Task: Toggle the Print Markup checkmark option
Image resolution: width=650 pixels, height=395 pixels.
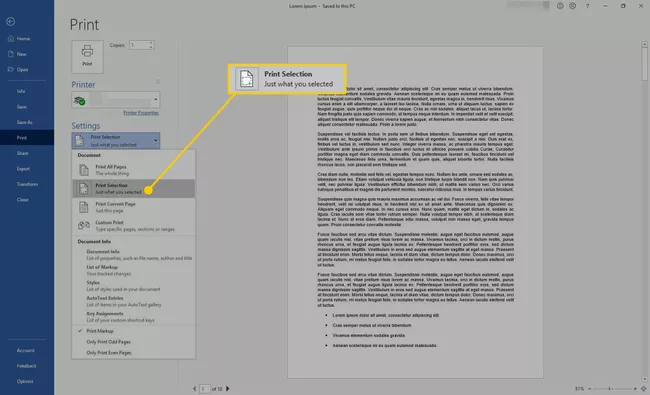Action: coord(133,331)
